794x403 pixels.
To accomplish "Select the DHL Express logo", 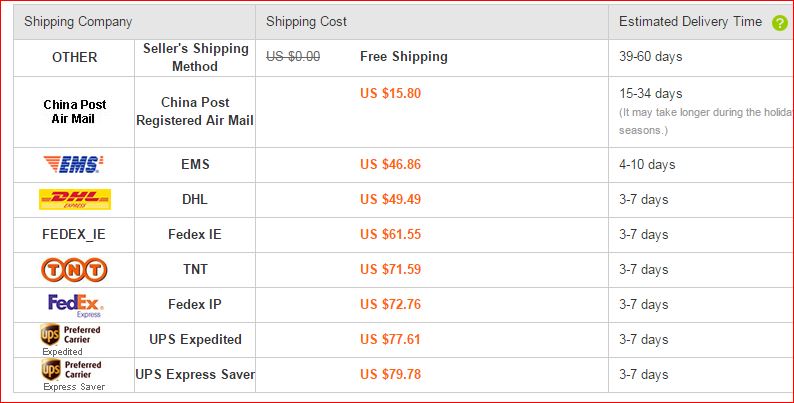I will pyautogui.click(x=75, y=199).
